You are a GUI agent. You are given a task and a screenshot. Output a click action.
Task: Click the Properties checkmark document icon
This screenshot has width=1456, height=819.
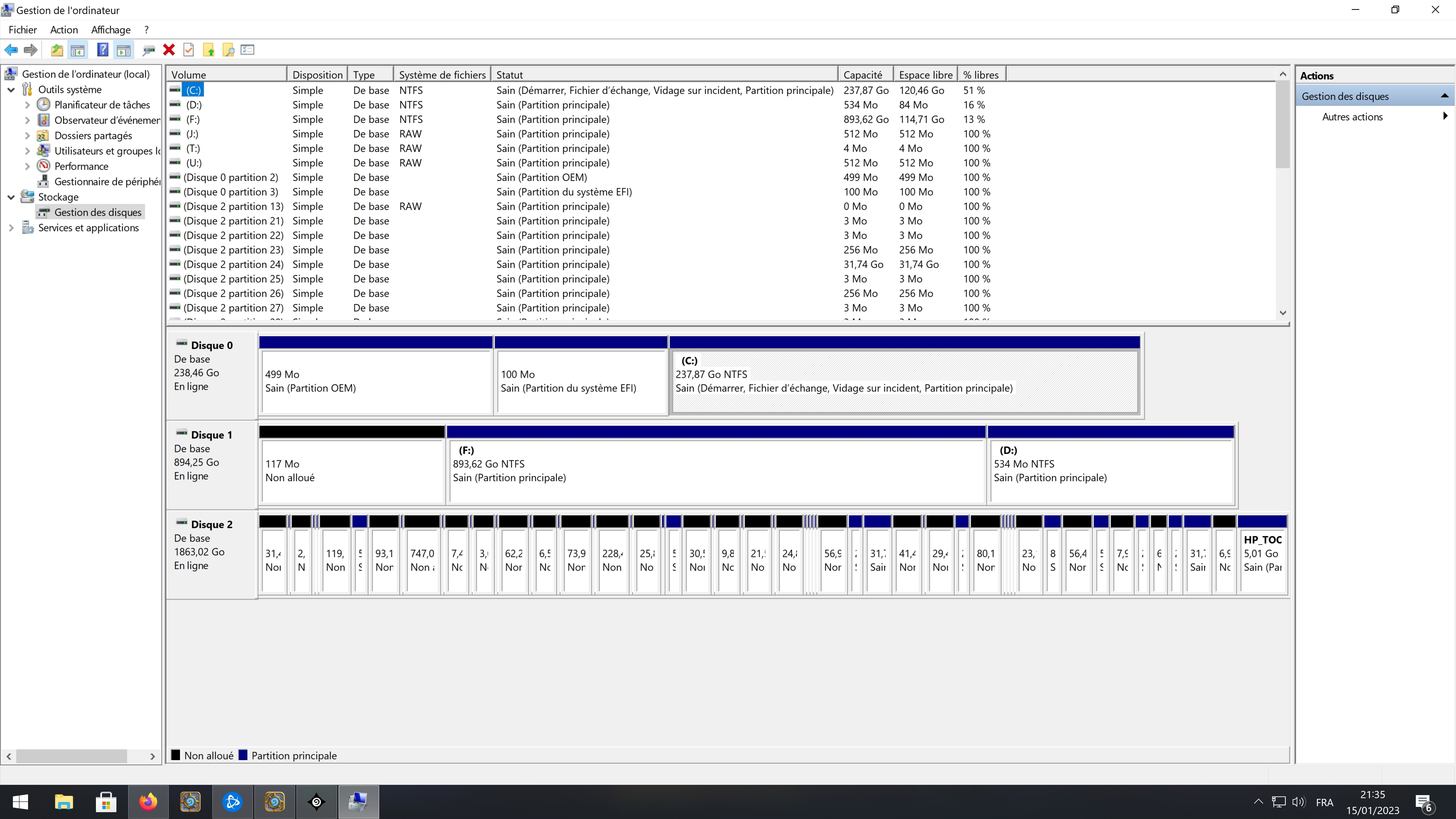(x=189, y=50)
